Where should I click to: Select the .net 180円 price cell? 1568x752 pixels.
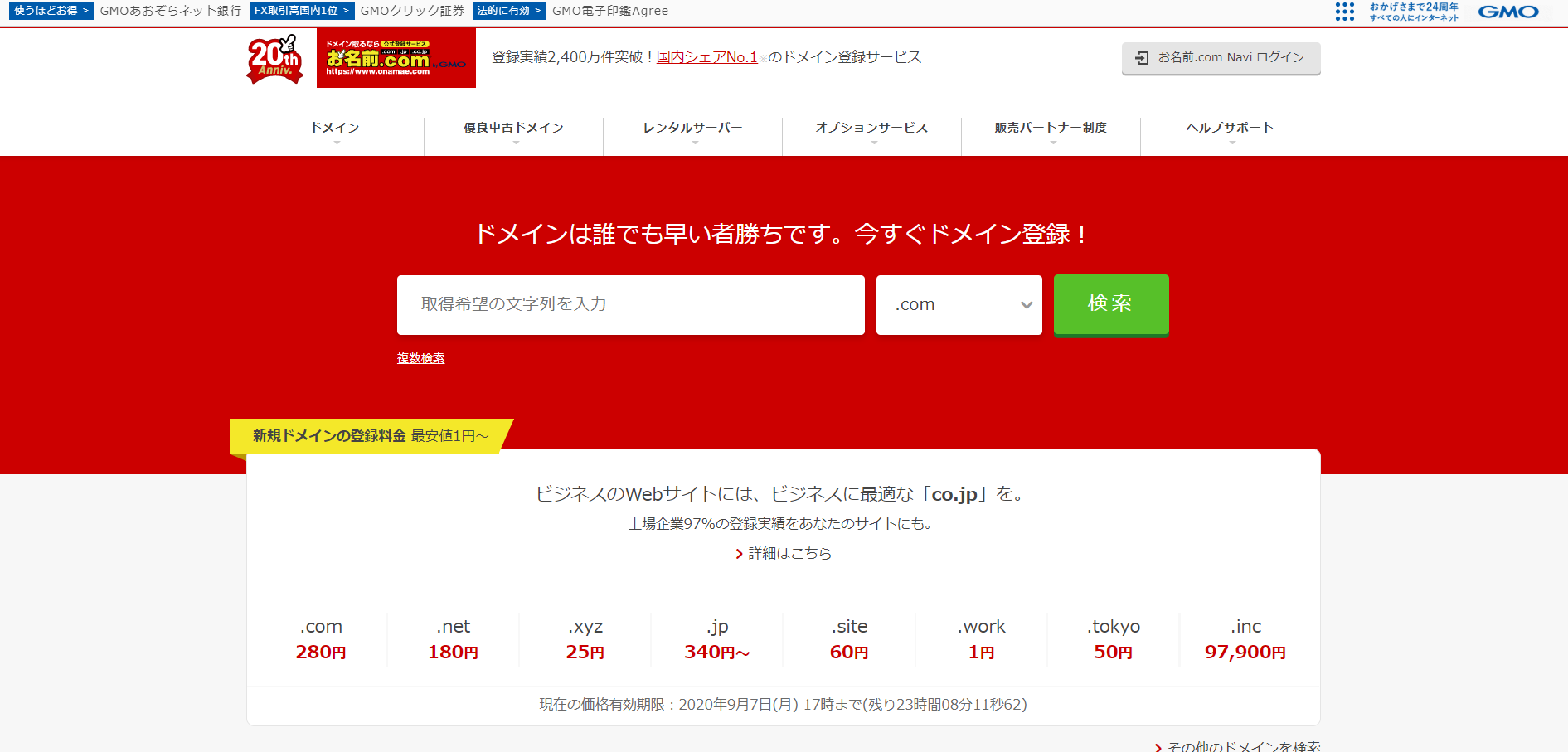[453, 639]
